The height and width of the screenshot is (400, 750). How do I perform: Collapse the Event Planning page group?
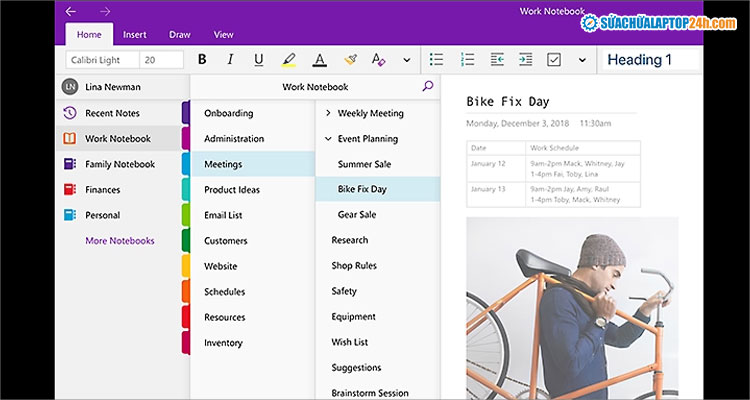(x=328, y=139)
